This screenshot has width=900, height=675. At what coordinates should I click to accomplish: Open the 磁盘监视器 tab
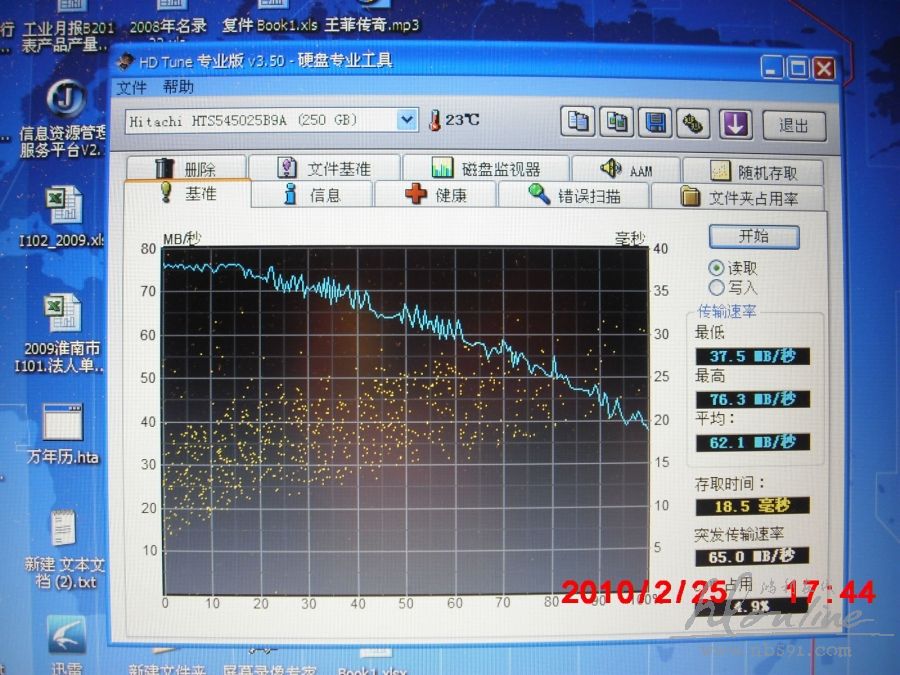click(x=486, y=169)
